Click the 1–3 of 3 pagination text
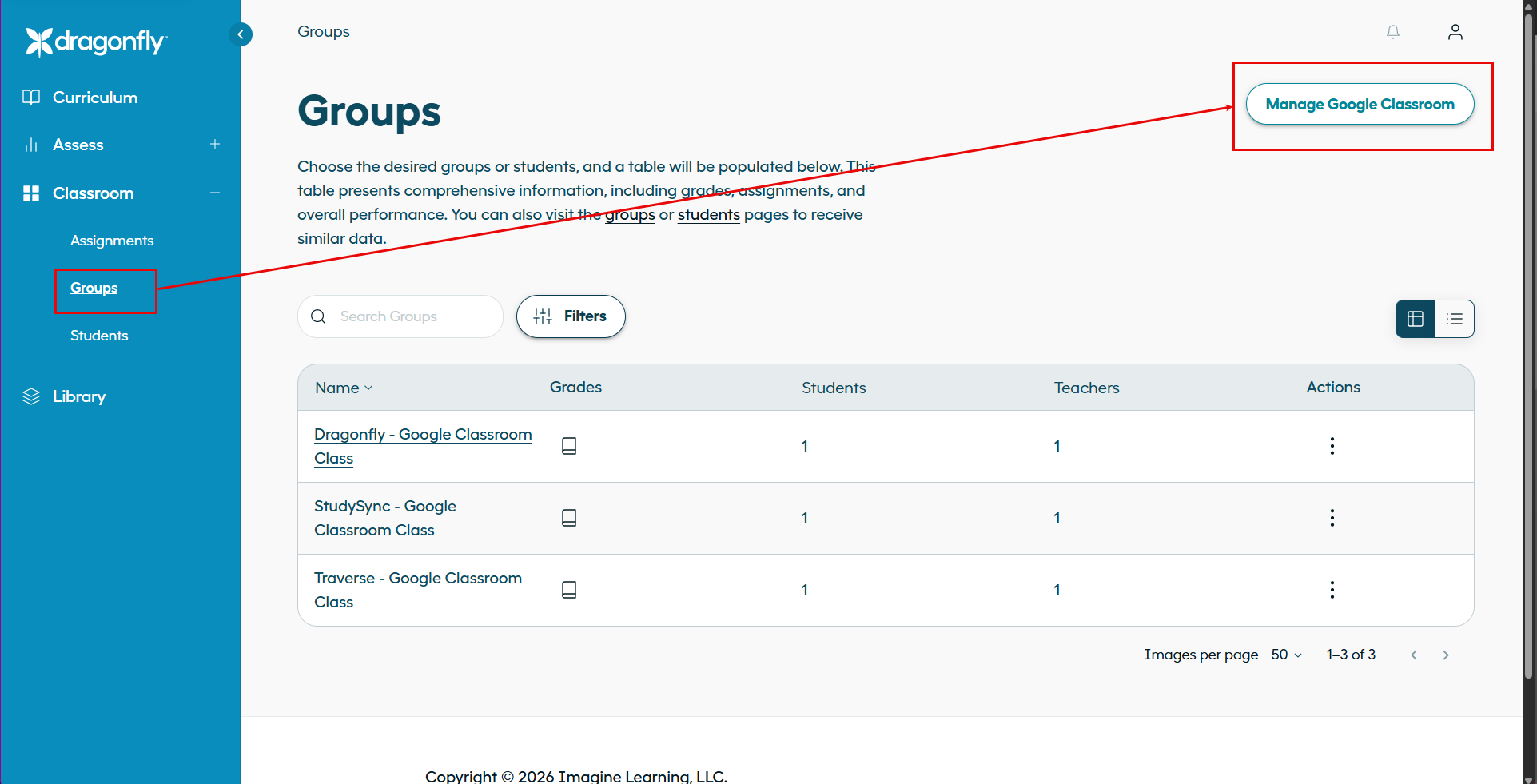Screen dimensions: 1537x784 coord(1351,655)
